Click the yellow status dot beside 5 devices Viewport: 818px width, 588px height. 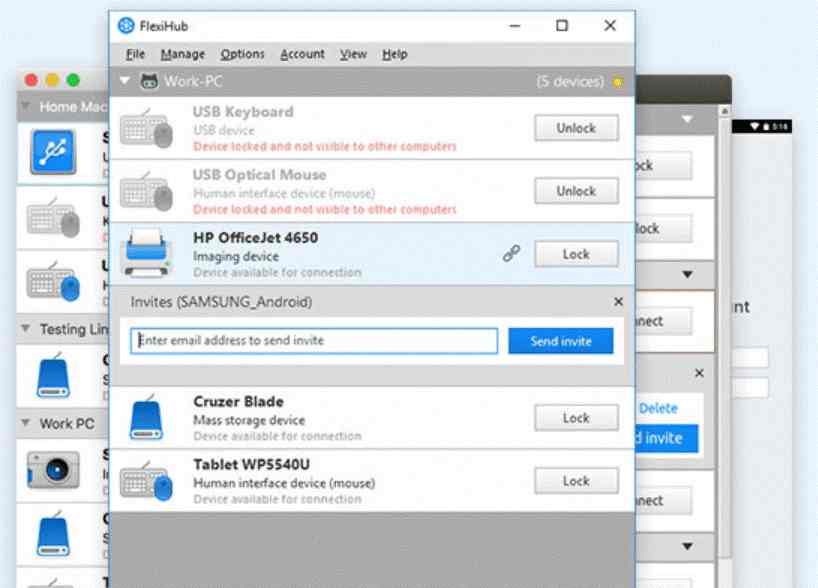coord(618,82)
